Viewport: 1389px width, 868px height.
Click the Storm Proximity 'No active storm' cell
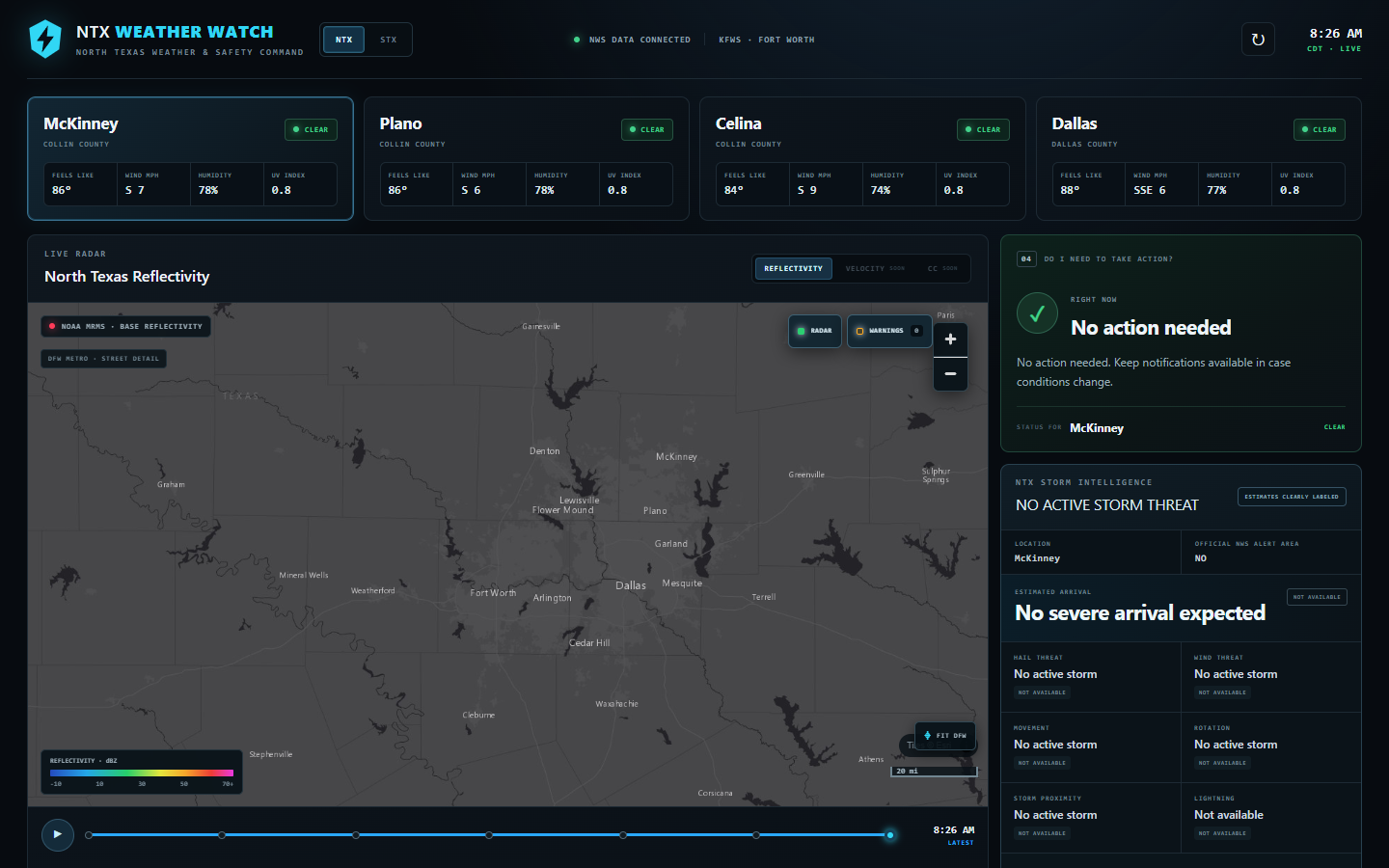[x=1091, y=818]
